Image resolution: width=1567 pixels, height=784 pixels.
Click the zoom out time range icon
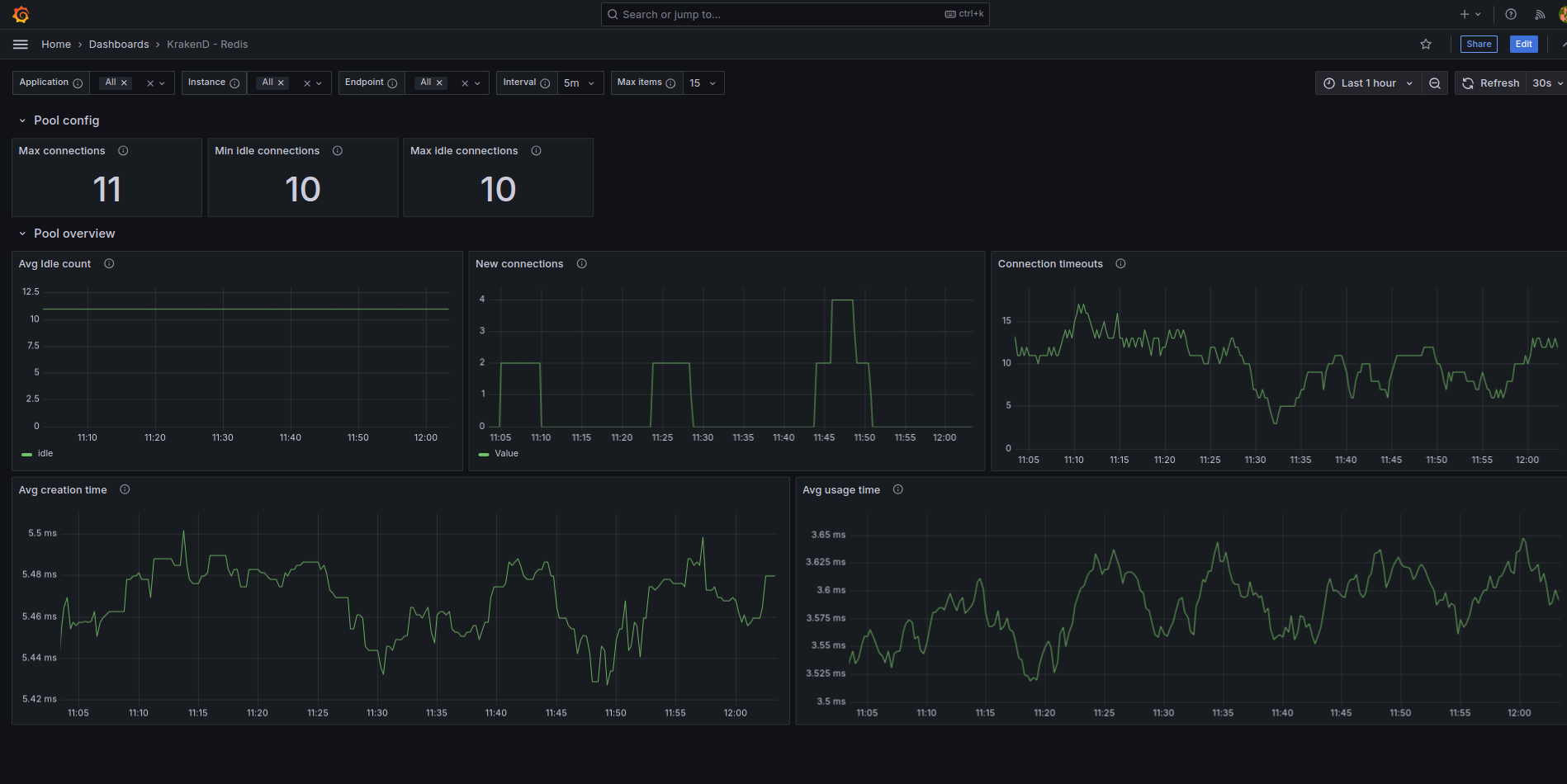tap(1435, 83)
